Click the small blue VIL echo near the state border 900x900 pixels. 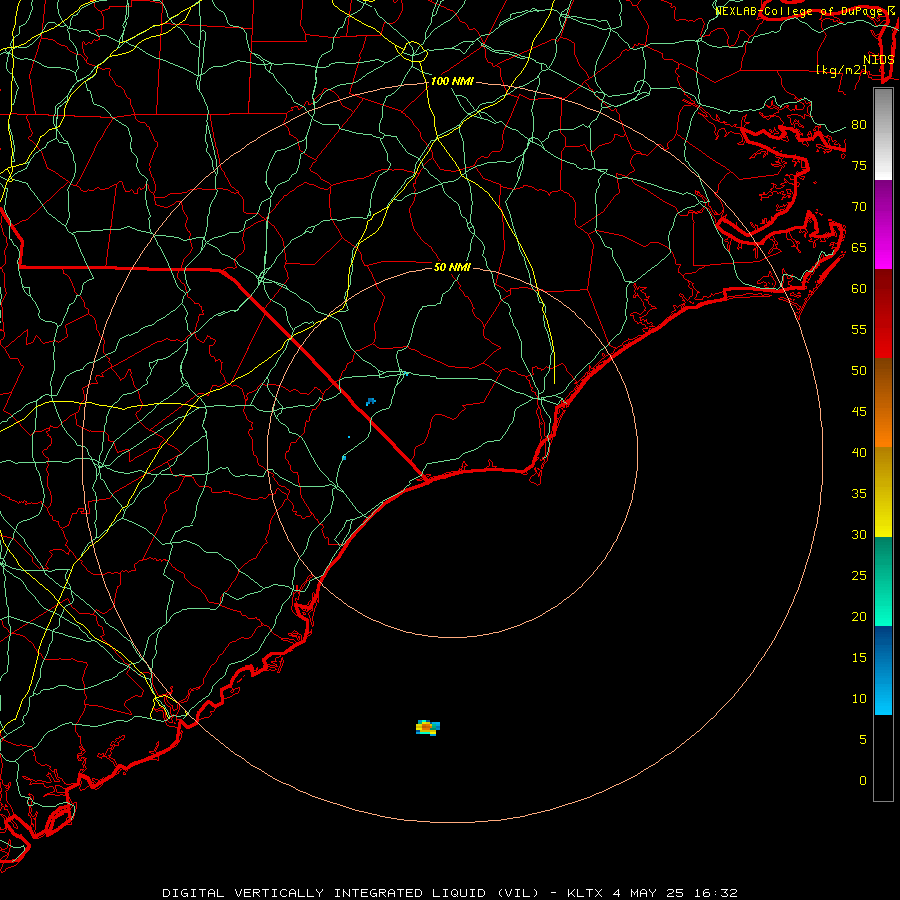point(371,401)
